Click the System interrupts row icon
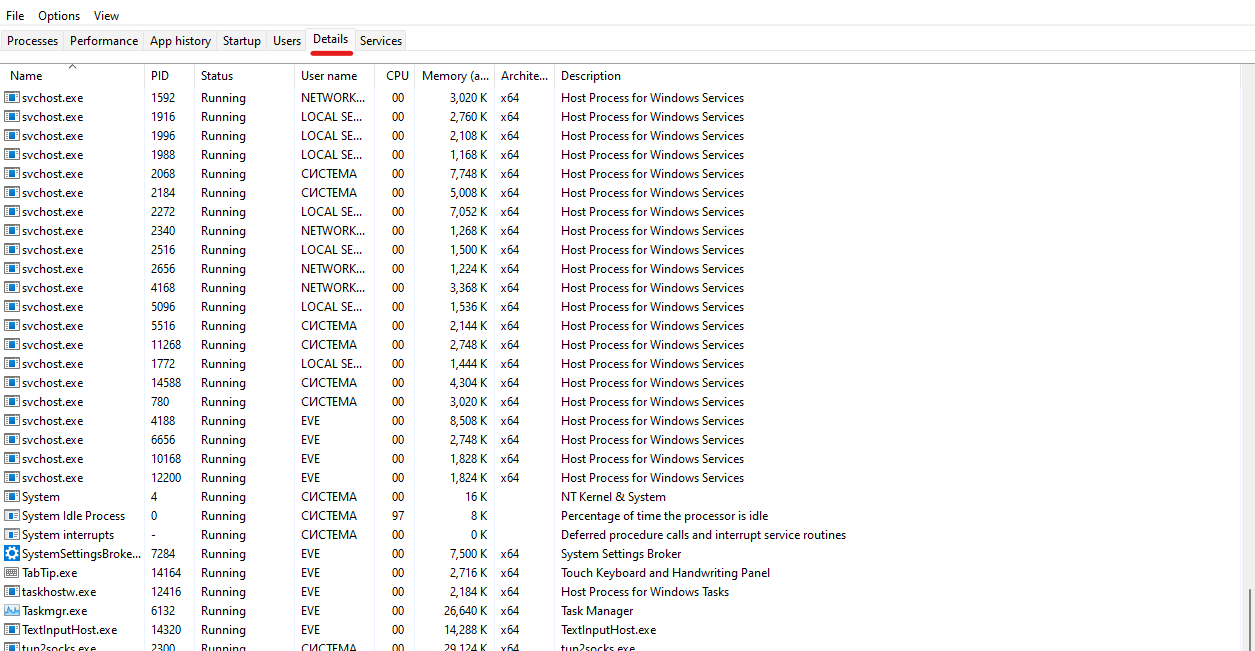Image resolution: width=1255 pixels, height=651 pixels. (12, 535)
